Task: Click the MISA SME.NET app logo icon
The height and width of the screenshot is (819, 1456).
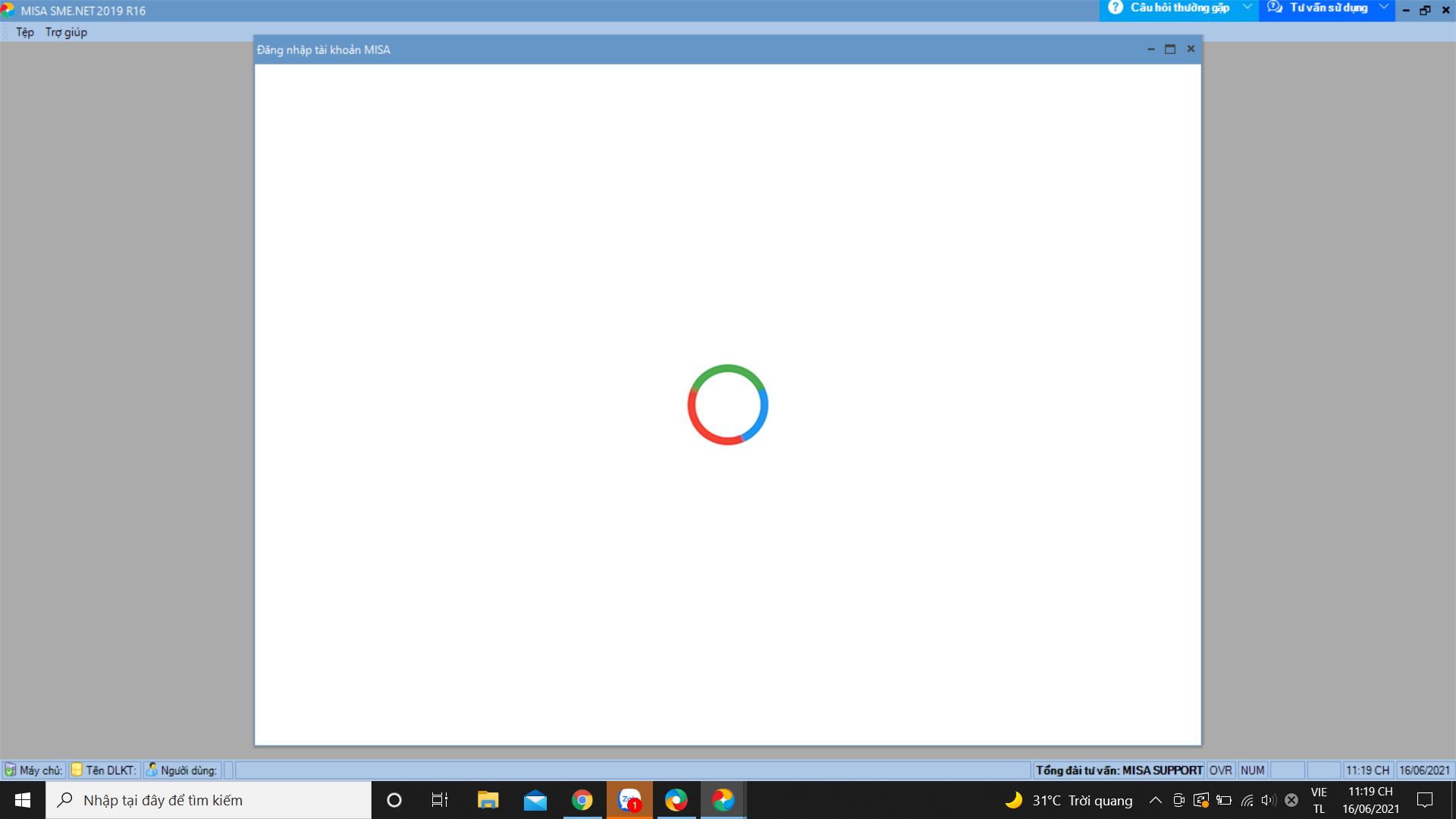Action: click(x=8, y=11)
